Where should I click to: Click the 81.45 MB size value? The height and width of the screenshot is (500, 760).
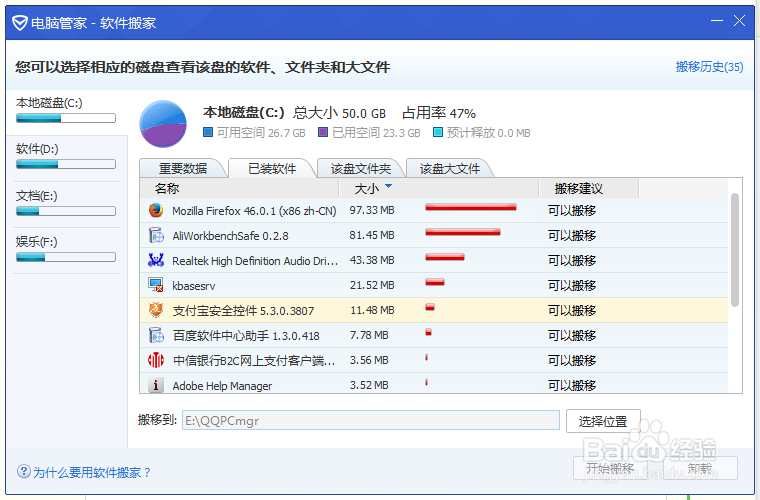[372, 235]
